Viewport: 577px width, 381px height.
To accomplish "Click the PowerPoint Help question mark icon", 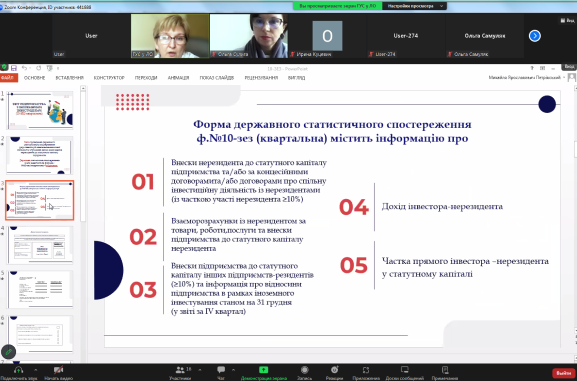I will pos(532,68).
